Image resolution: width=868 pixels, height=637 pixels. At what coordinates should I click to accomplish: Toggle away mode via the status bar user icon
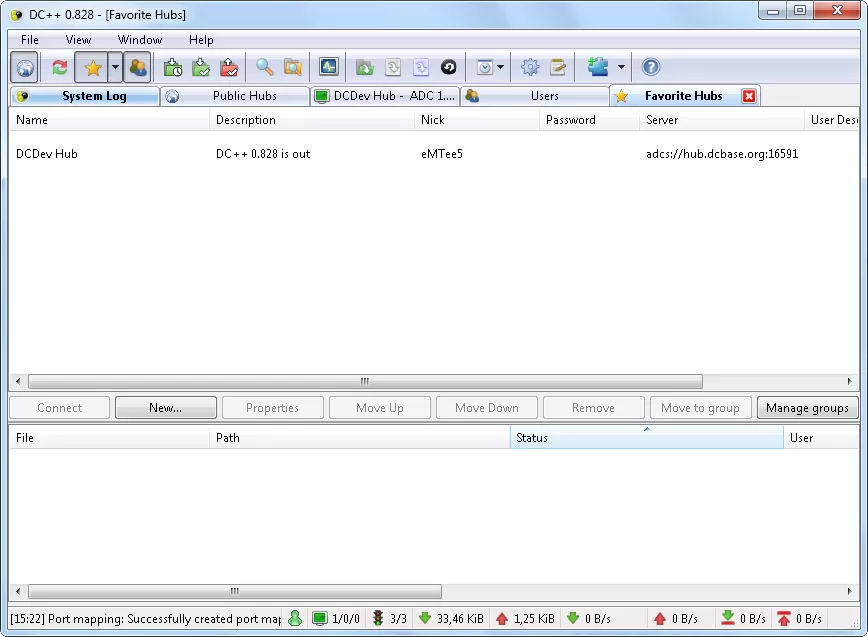coord(294,618)
